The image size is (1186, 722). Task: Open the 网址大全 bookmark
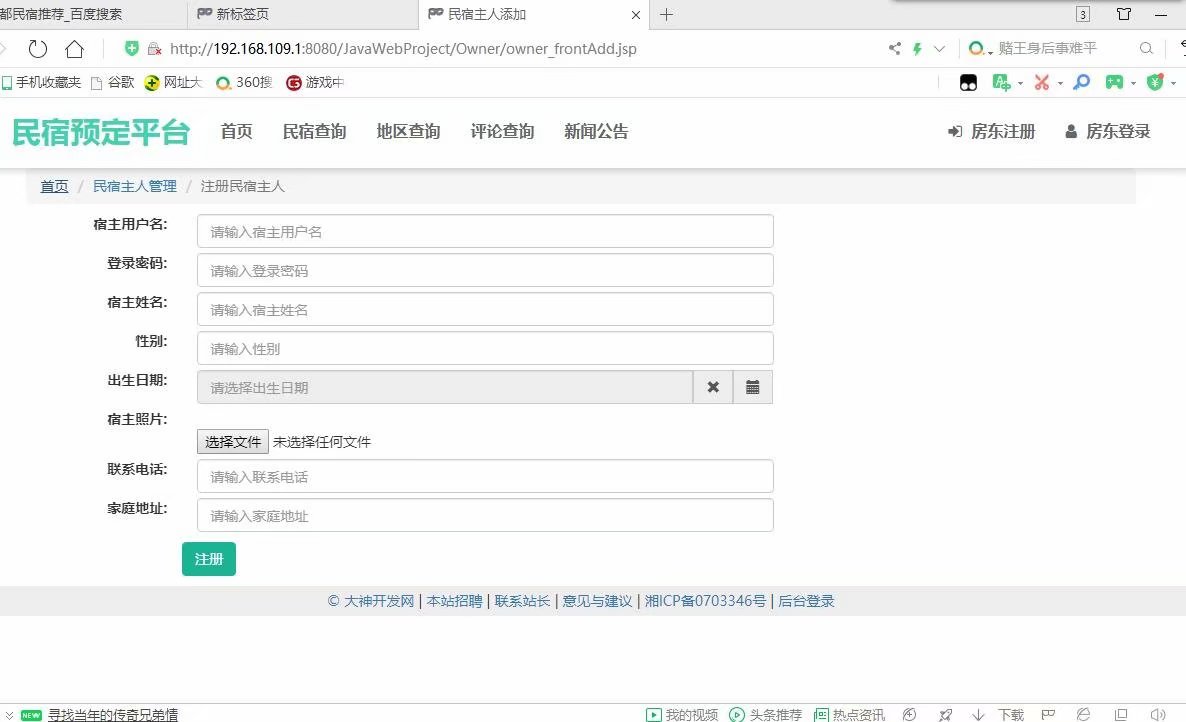pyautogui.click(x=173, y=82)
